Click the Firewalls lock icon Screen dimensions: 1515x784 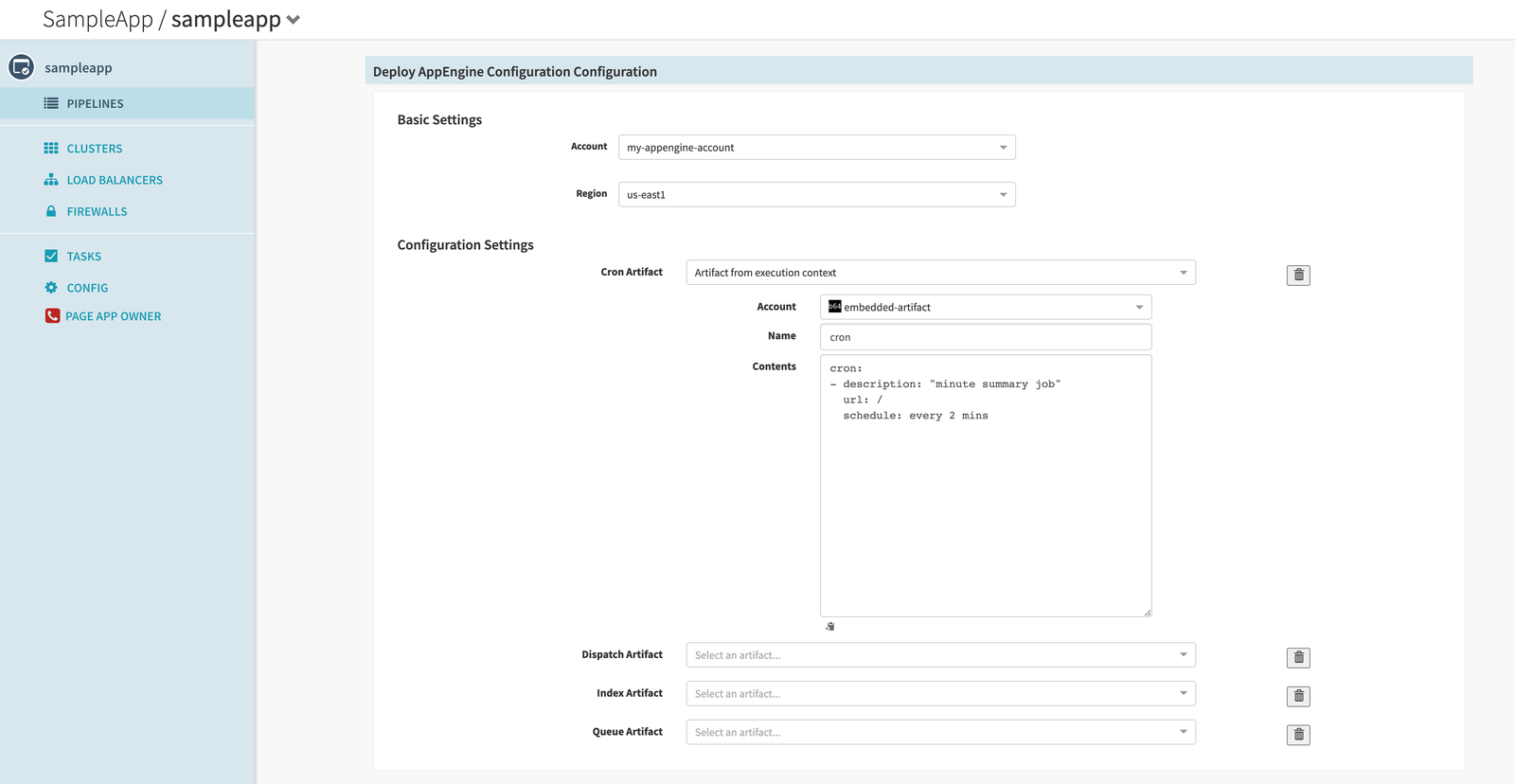(51, 211)
